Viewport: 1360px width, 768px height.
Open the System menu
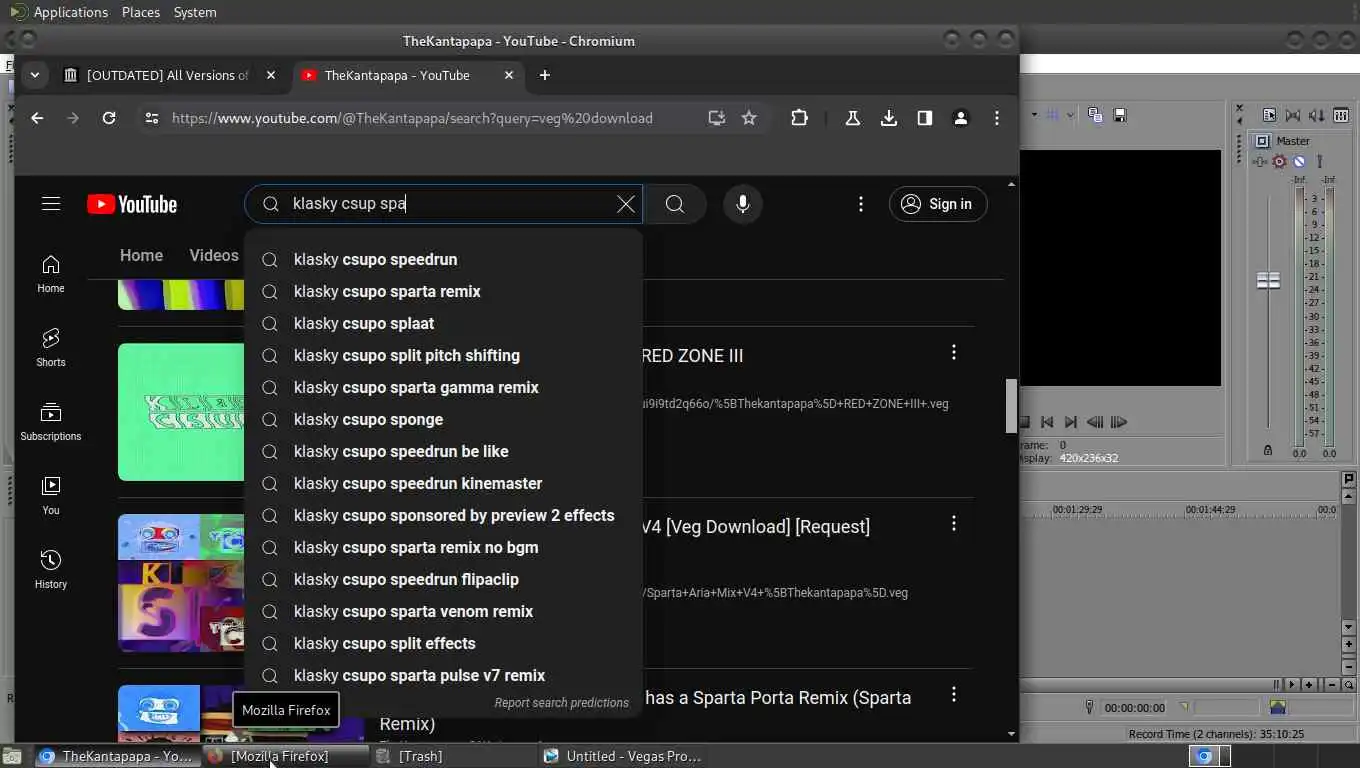pyautogui.click(x=195, y=12)
